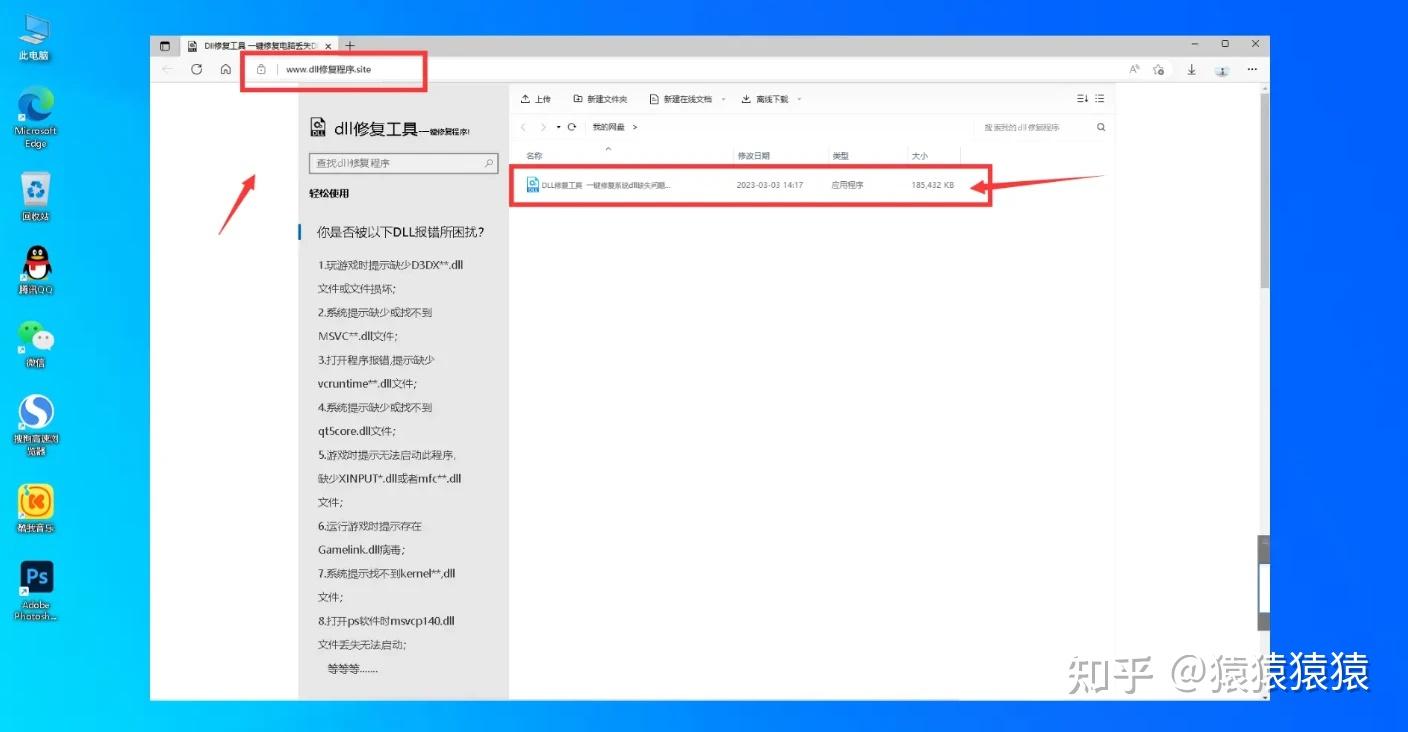Click the search magnifier in file pane
The width and height of the screenshot is (1408, 732).
[x=1101, y=127]
